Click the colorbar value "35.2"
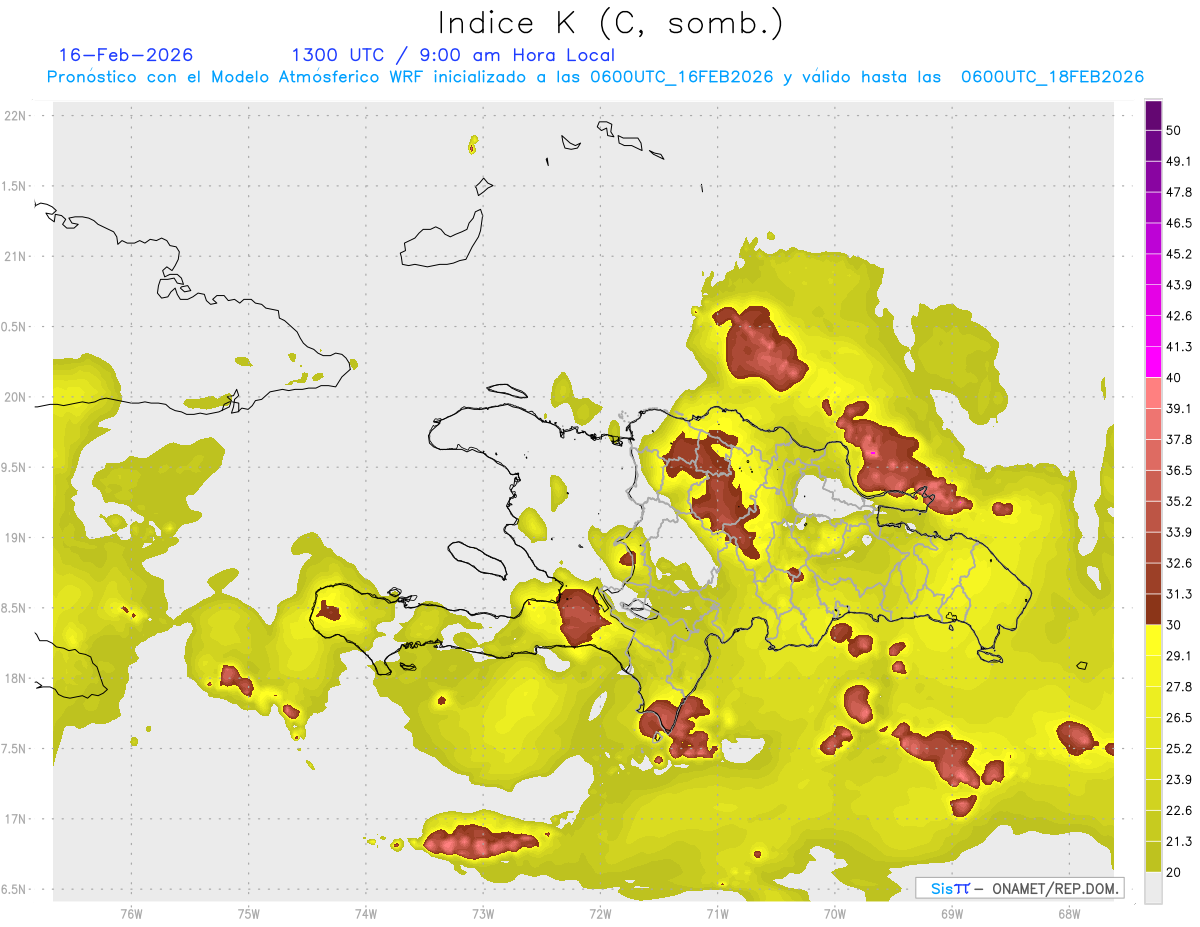 tap(1179, 501)
